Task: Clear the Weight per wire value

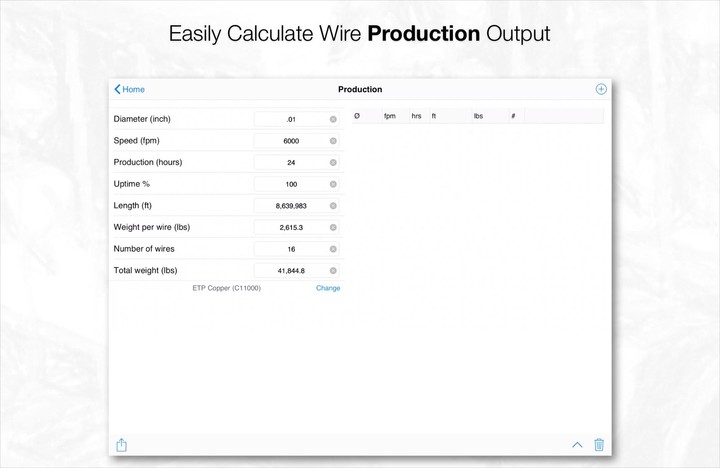Action: click(333, 227)
